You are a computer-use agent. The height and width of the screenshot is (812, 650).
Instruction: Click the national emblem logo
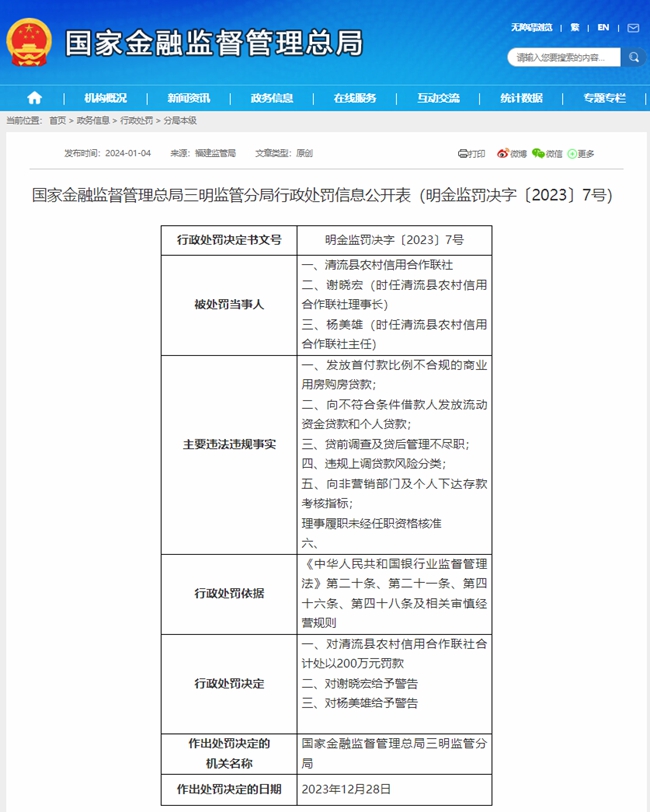[x=29, y=42]
